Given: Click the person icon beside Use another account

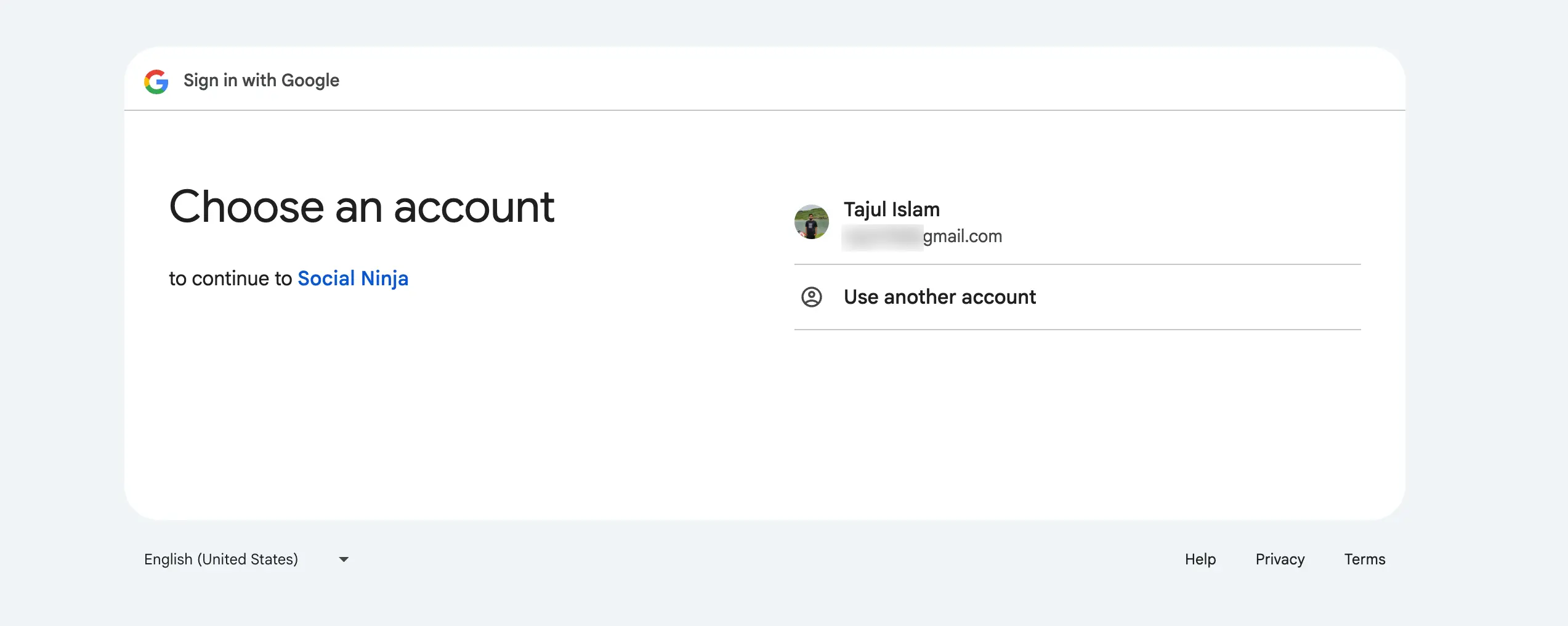Looking at the screenshot, I should point(812,297).
